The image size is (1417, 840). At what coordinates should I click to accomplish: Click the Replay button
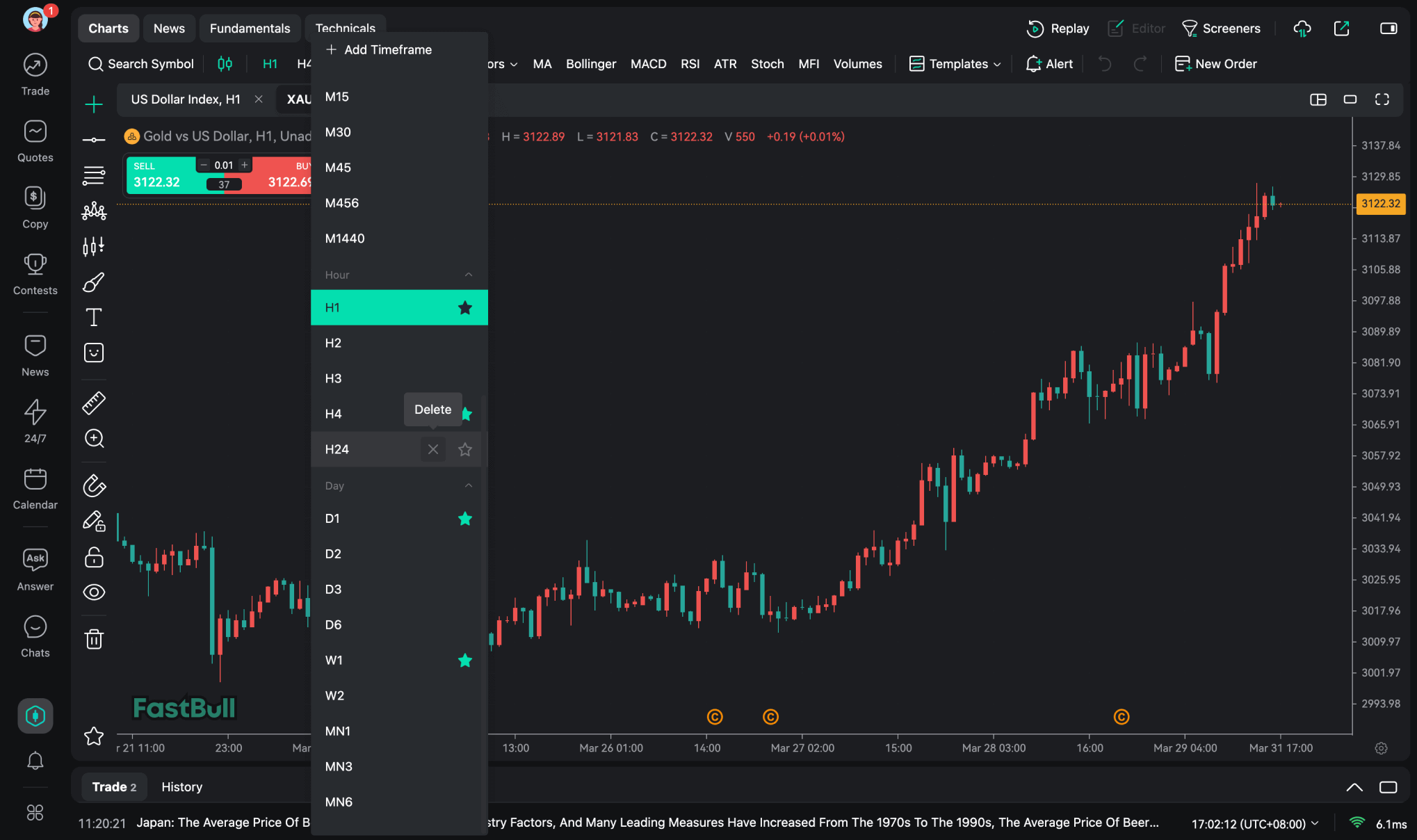pyautogui.click(x=1058, y=29)
